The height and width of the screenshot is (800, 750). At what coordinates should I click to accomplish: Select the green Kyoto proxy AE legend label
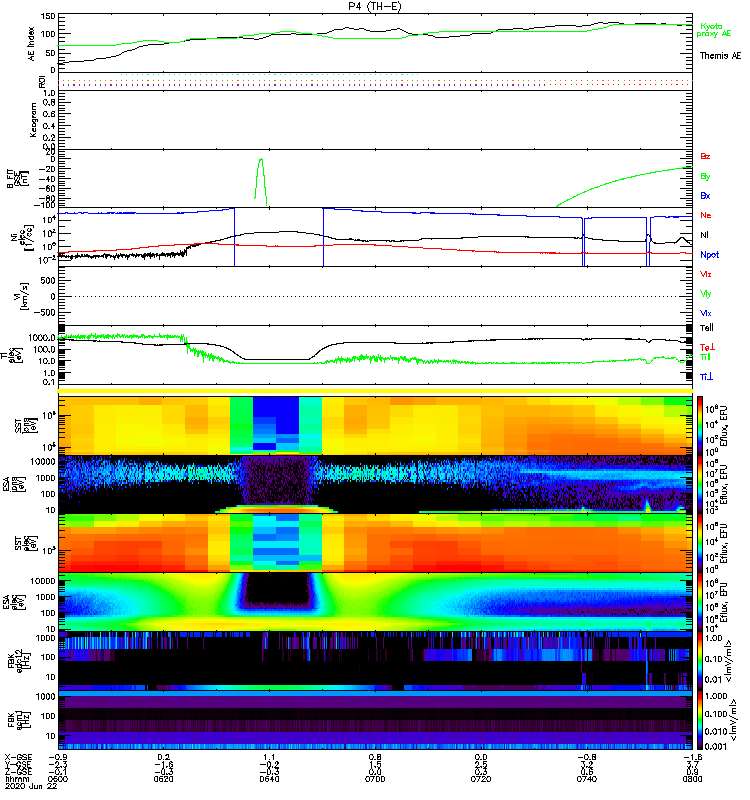click(x=713, y=30)
